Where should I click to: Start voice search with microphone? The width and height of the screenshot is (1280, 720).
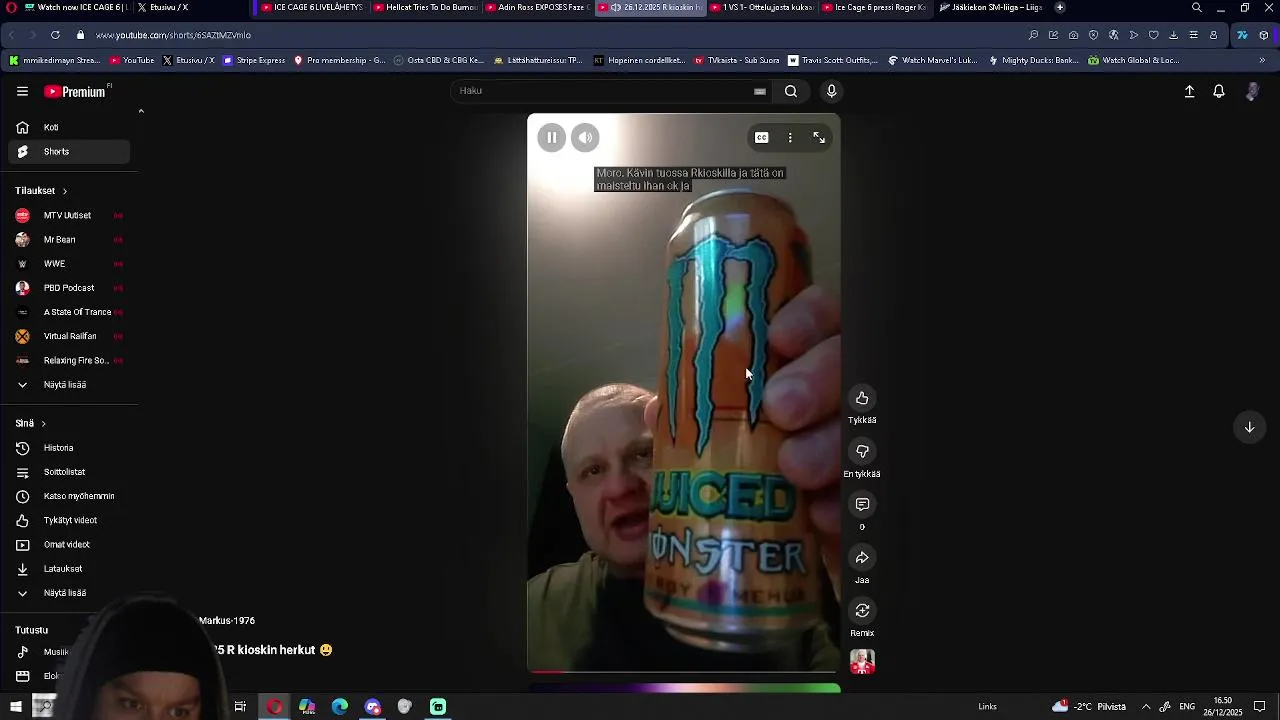pos(831,91)
